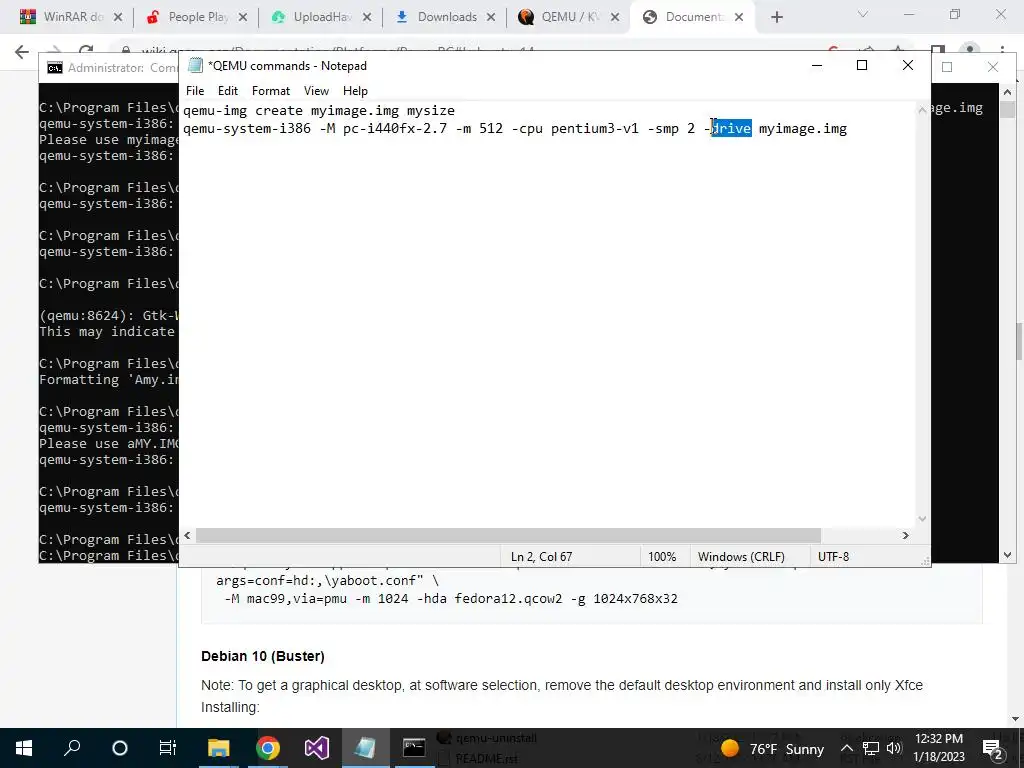Screen dimensions: 1024x768
Task: Open the File menu in Notepad
Action: [195, 91]
